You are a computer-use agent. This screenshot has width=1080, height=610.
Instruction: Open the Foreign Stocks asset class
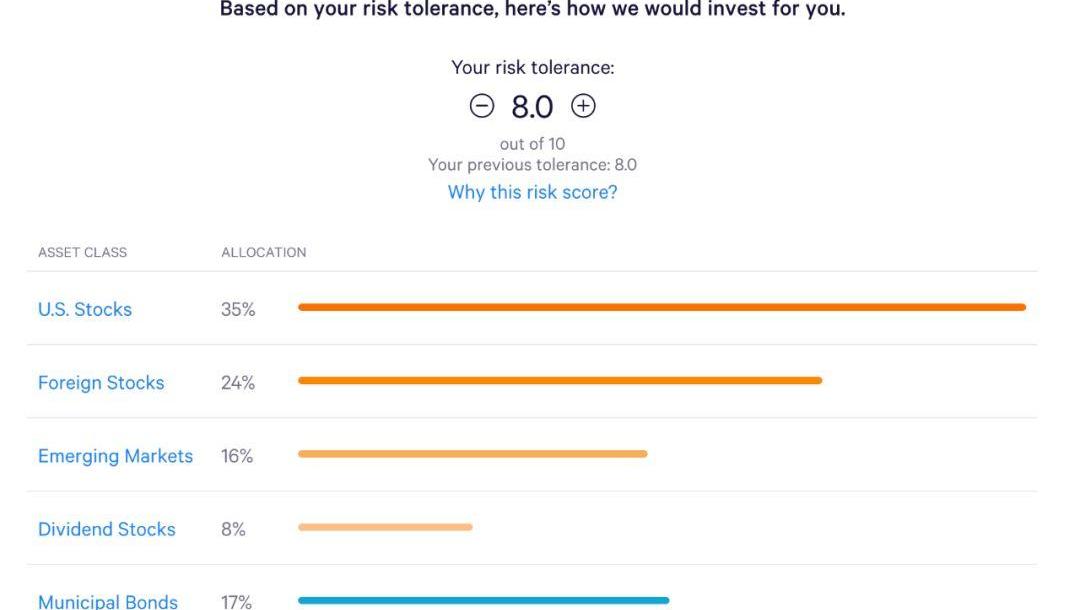[x=101, y=382]
